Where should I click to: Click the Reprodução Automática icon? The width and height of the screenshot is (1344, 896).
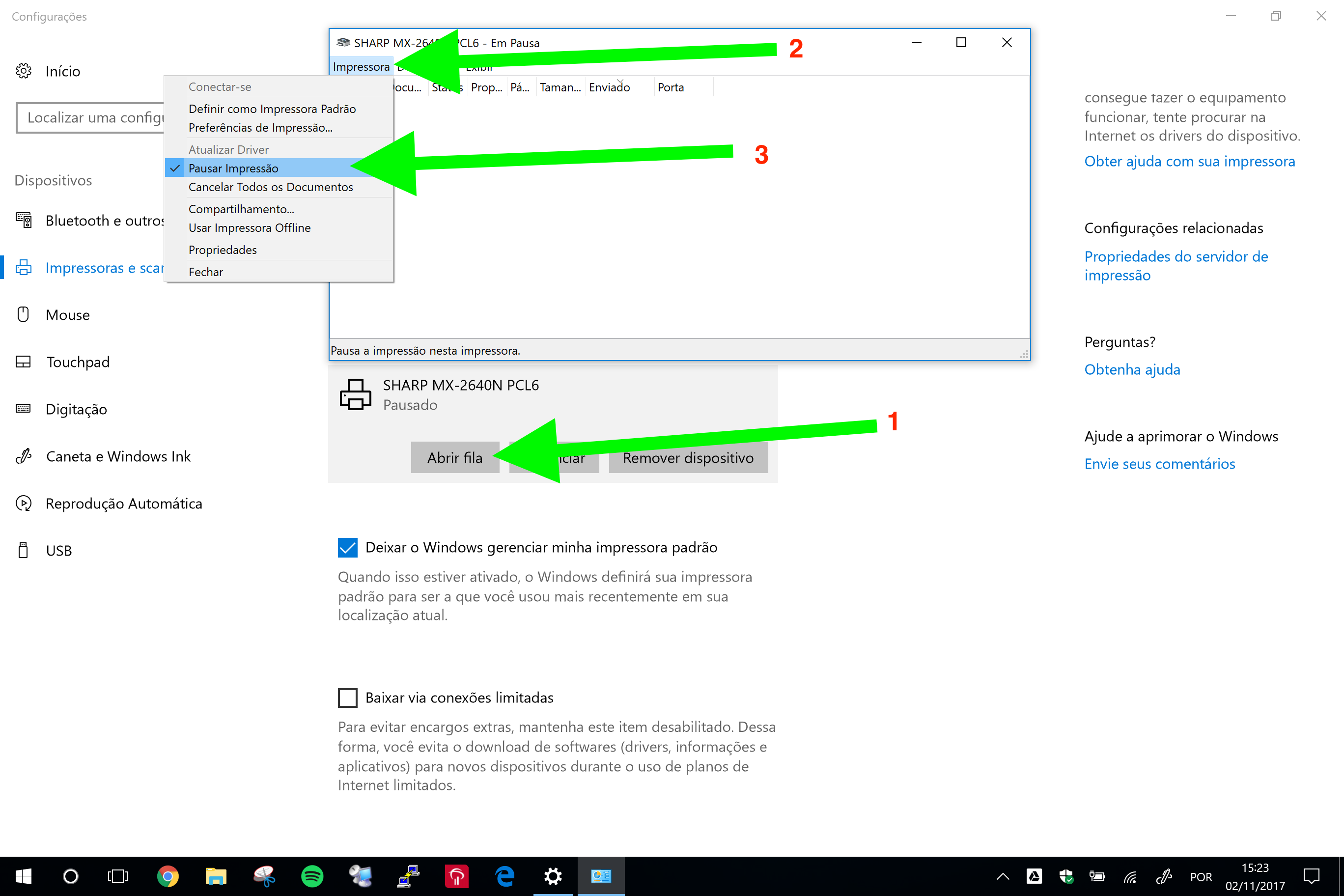(x=24, y=503)
